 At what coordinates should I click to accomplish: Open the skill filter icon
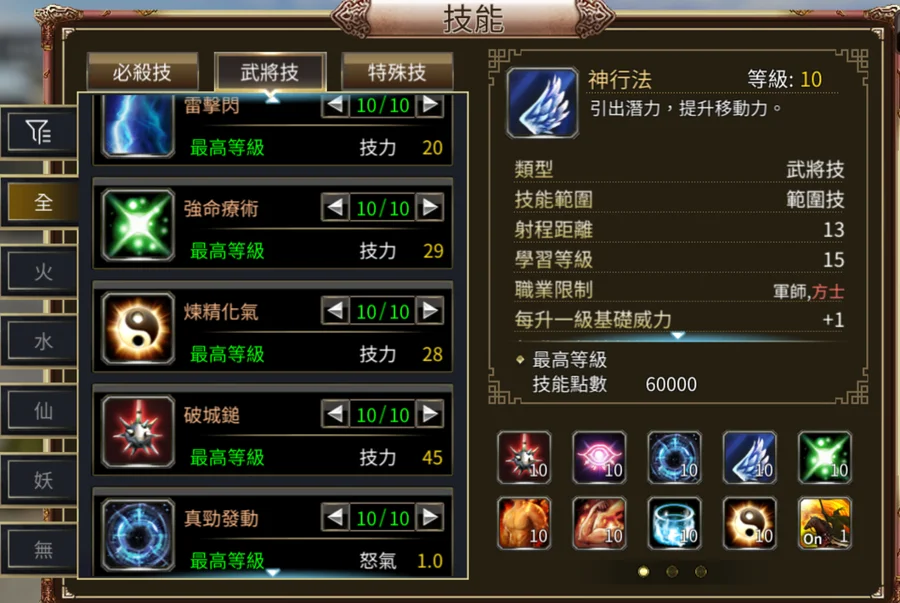[39, 132]
